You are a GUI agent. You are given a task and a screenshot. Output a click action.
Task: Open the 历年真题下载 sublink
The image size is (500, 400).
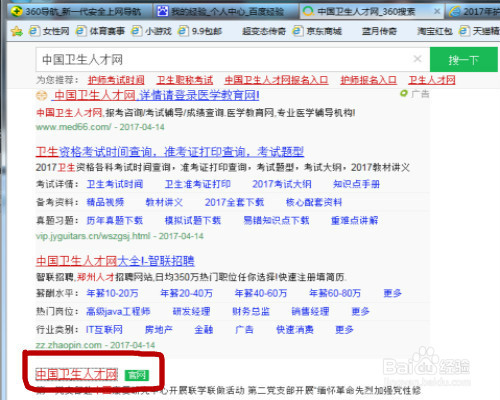(x=115, y=220)
